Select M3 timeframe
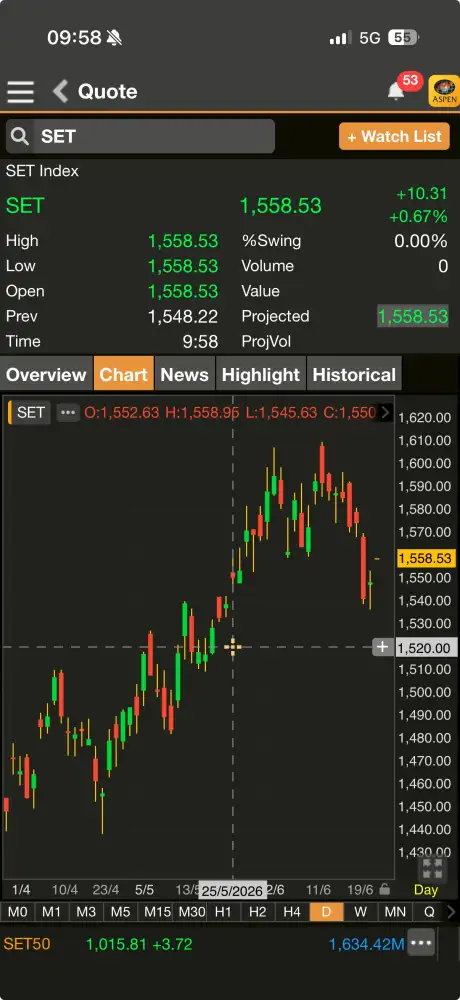Image resolution: width=460 pixels, height=1000 pixels. (x=86, y=912)
